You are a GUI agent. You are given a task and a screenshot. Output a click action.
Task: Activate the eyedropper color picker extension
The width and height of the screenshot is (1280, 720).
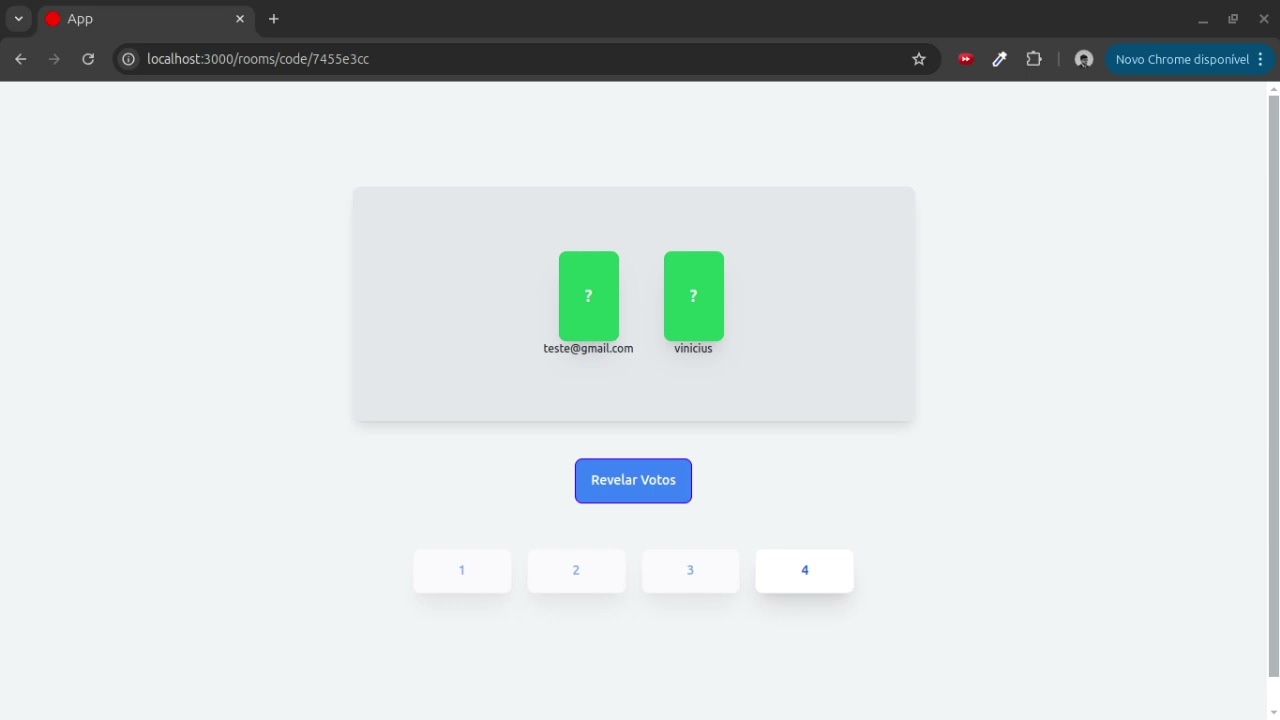(999, 59)
